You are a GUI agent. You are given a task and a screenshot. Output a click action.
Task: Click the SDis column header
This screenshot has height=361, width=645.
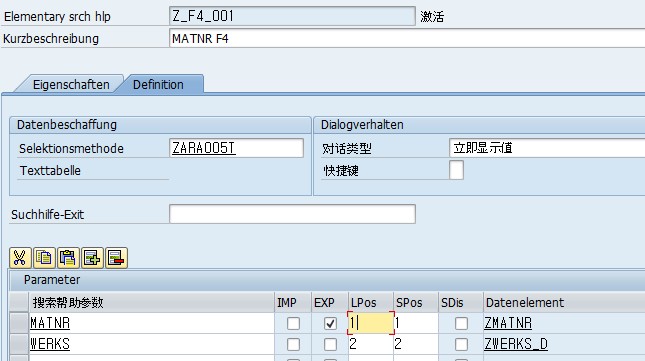(x=461, y=302)
